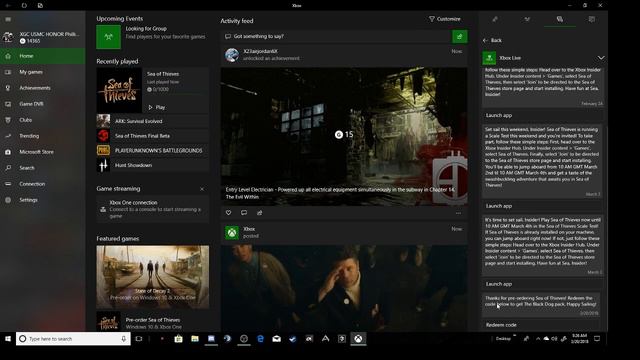Open the Action Center notification icon

pyautogui.click(x=597, y=339)
